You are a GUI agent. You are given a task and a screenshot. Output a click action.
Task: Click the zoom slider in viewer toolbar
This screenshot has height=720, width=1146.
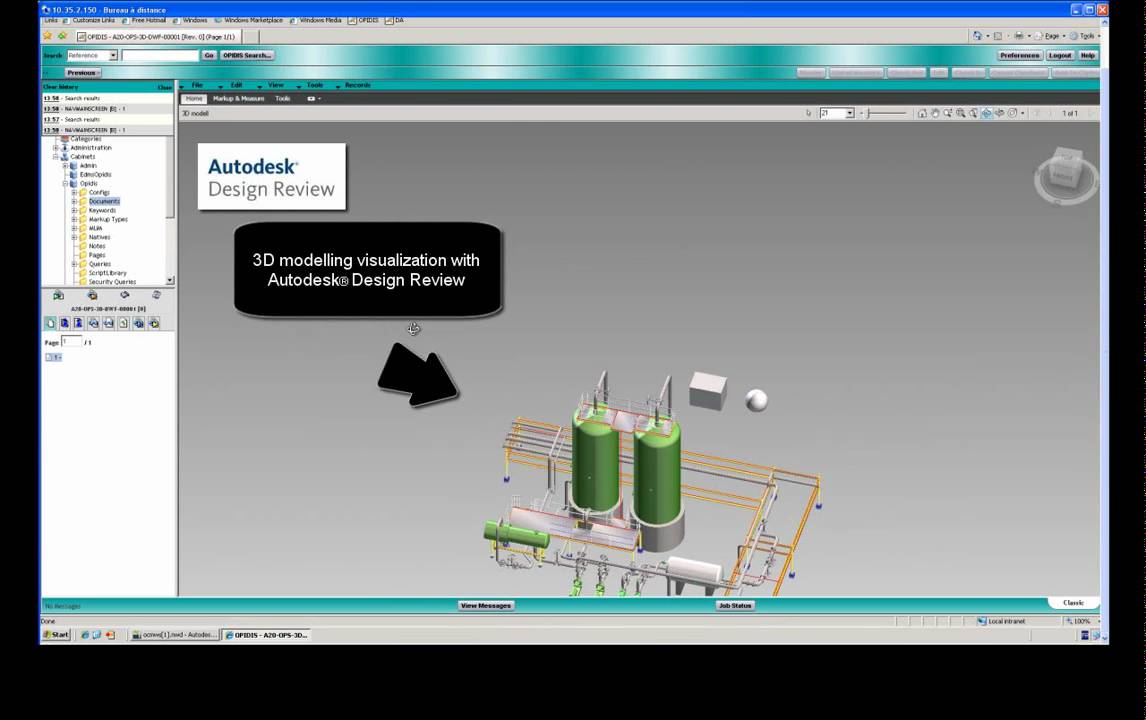(886, 113)
